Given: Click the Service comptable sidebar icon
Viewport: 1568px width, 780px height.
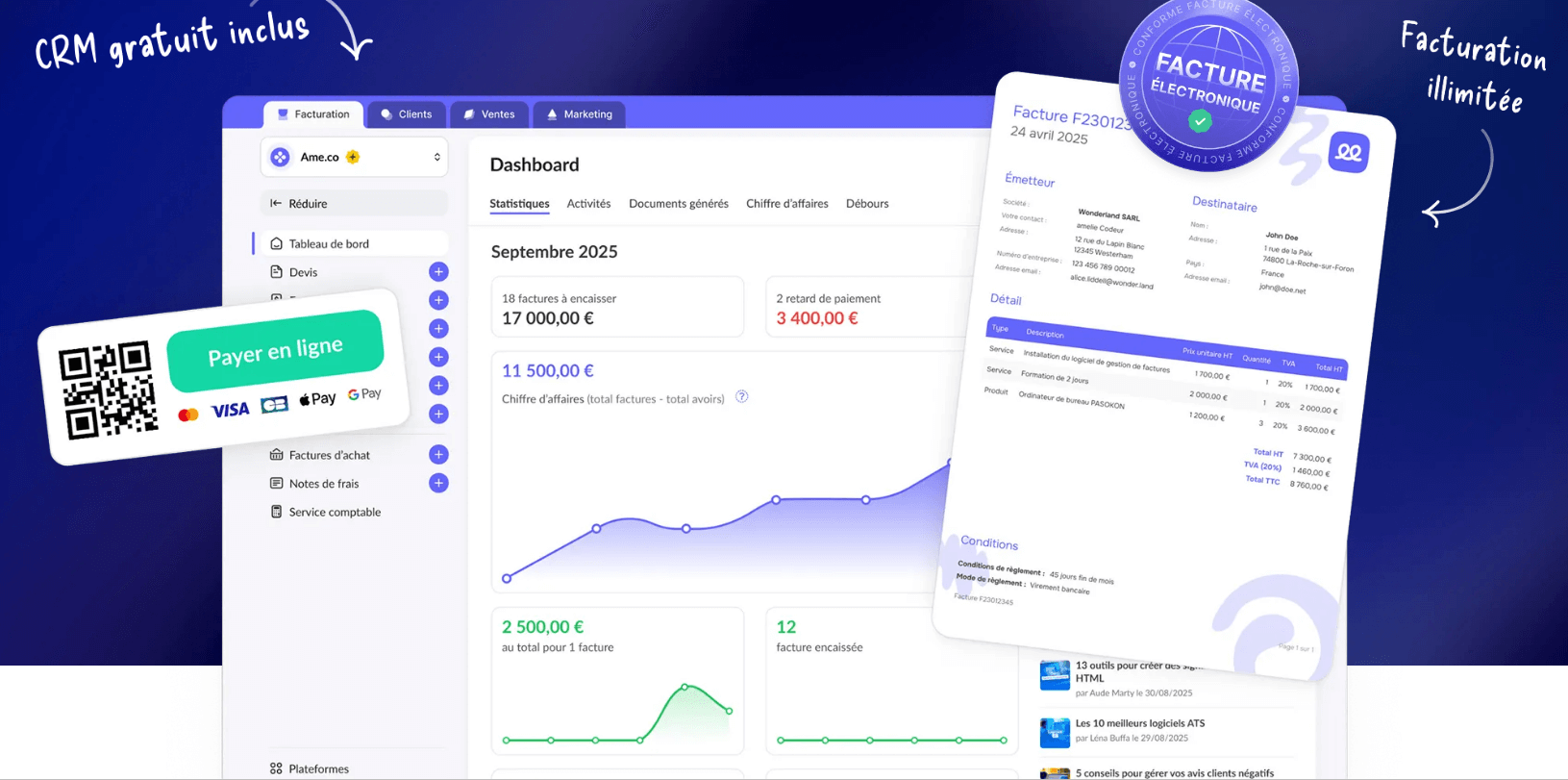Looking at the screenshot, I should click(277, 513).
